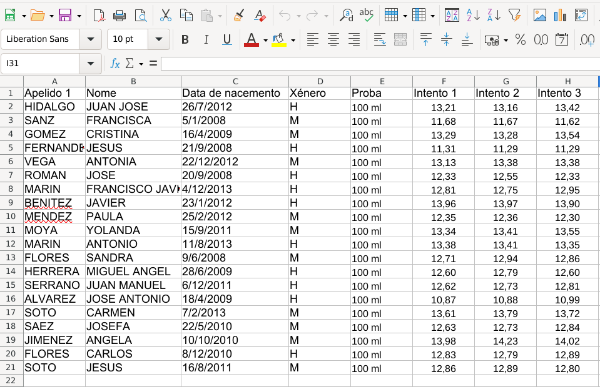Expand the font name dropdown
The height and width of the screenshot is (387, 600).
[x=90, y=39]
